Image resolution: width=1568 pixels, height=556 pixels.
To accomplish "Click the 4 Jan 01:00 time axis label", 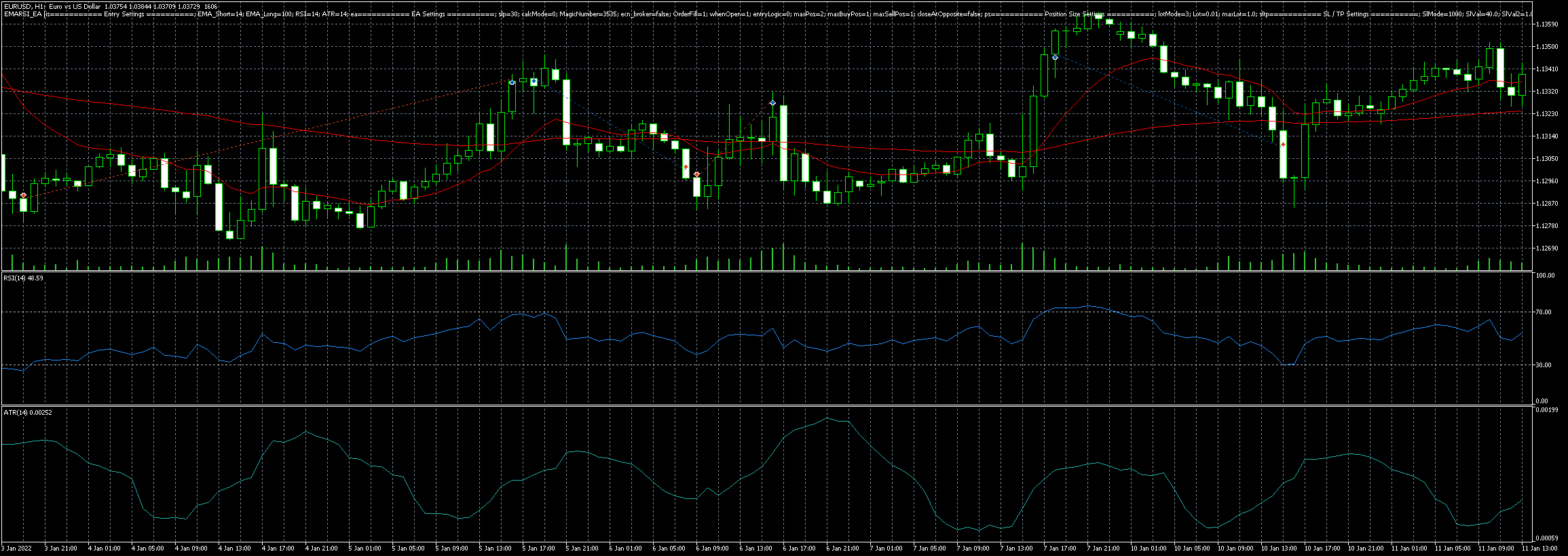I will pos(104,548).
